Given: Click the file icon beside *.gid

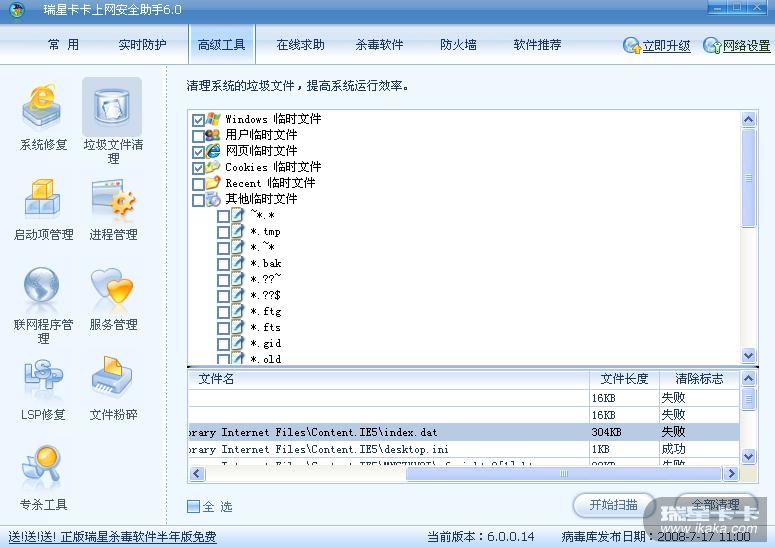Looking at the screenshot, I should 238,343.
